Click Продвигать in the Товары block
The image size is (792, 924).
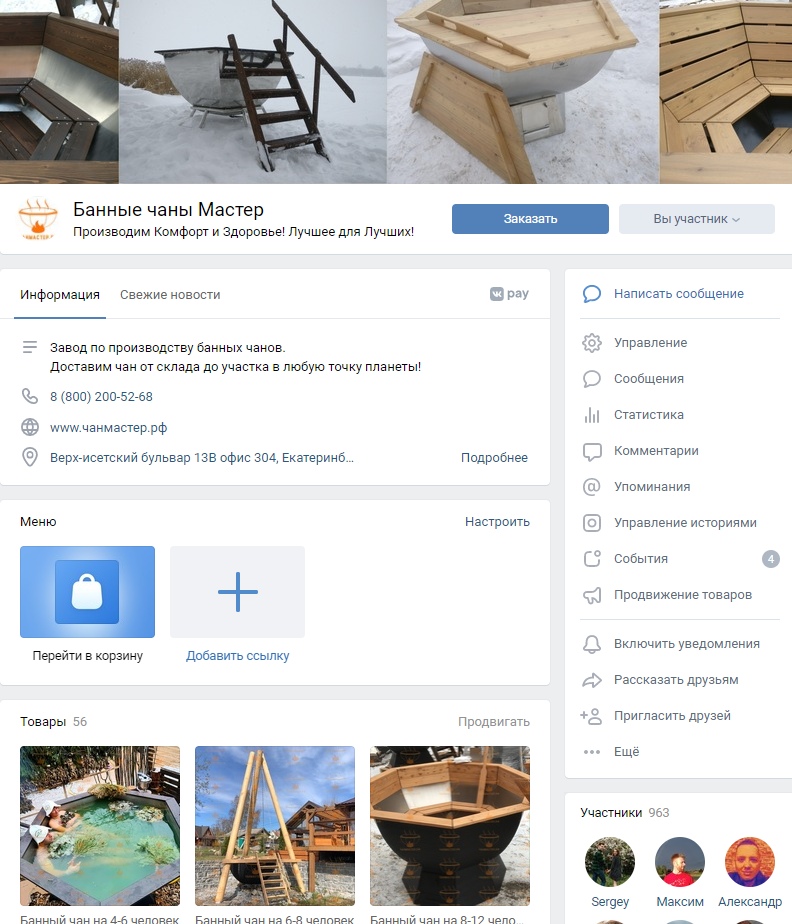(x=494, y=721)
